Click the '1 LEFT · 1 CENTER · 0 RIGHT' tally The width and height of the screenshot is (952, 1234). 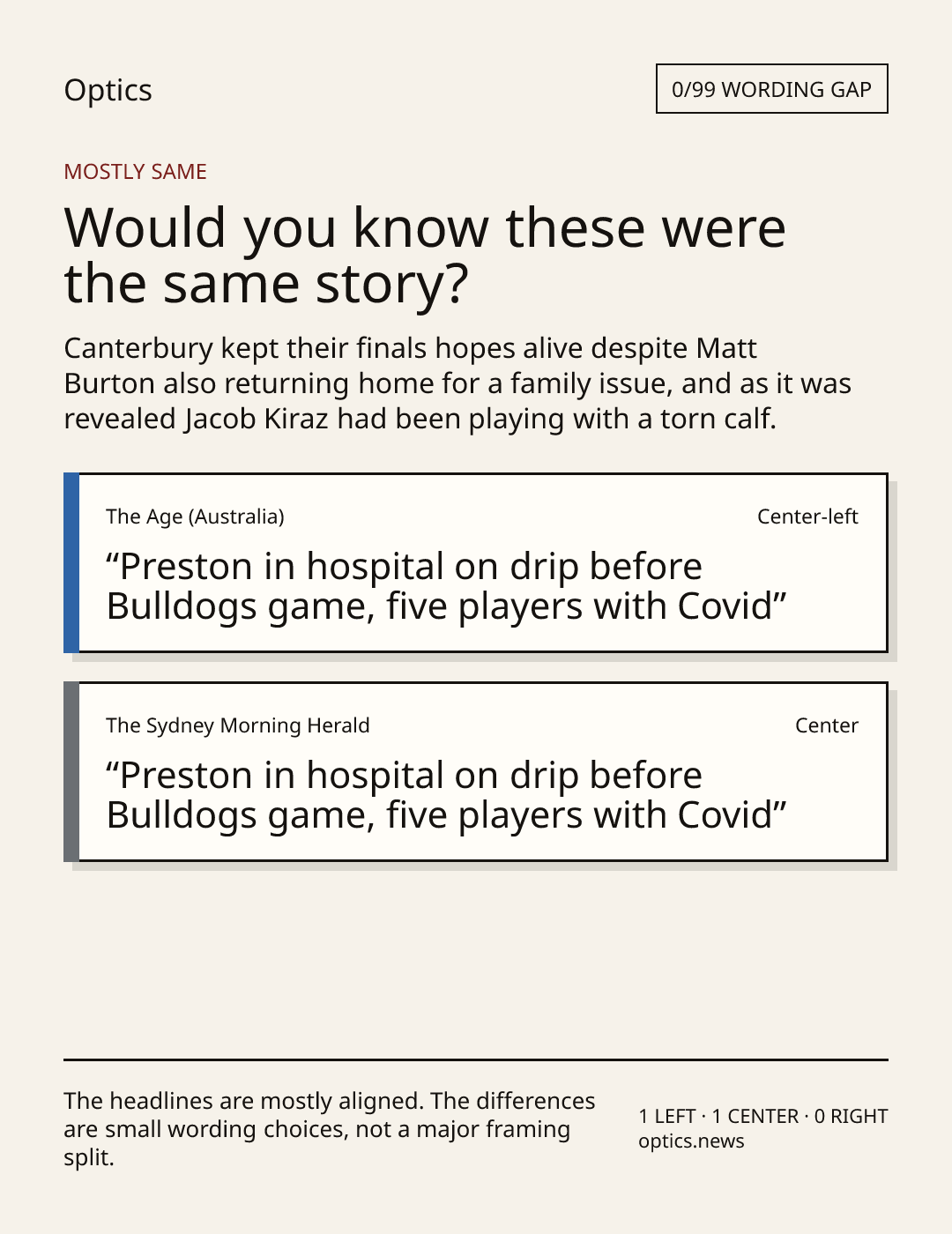(x=763, y=1116)
